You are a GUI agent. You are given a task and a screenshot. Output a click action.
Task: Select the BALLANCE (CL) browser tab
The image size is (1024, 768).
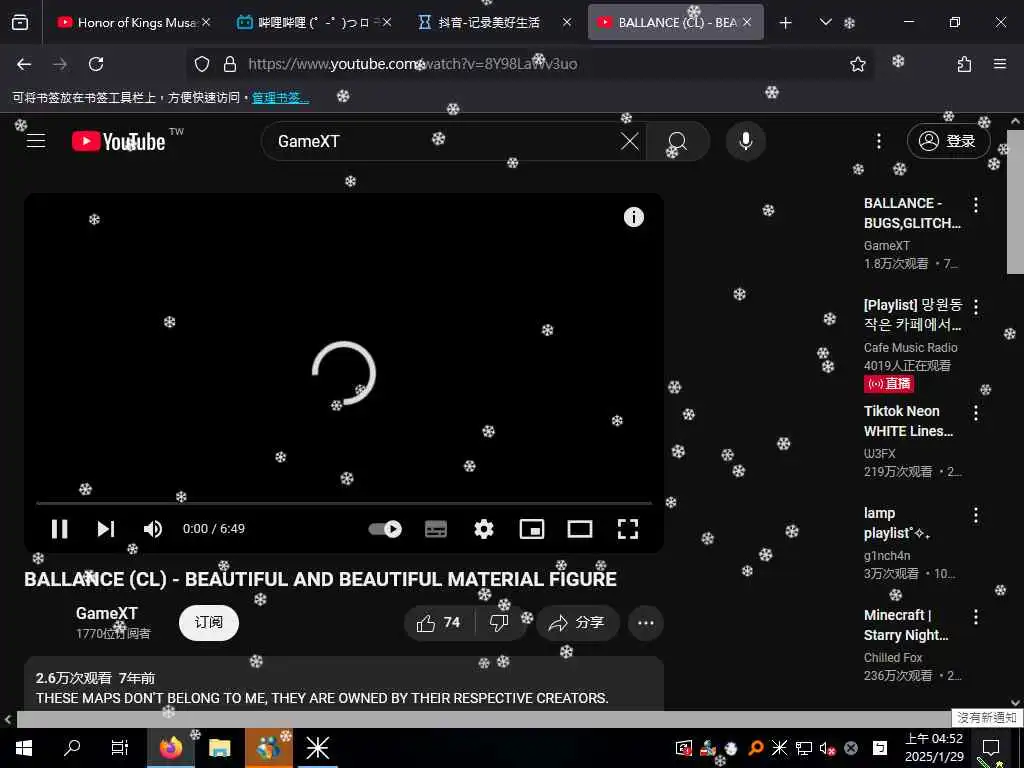pos(675,22)
